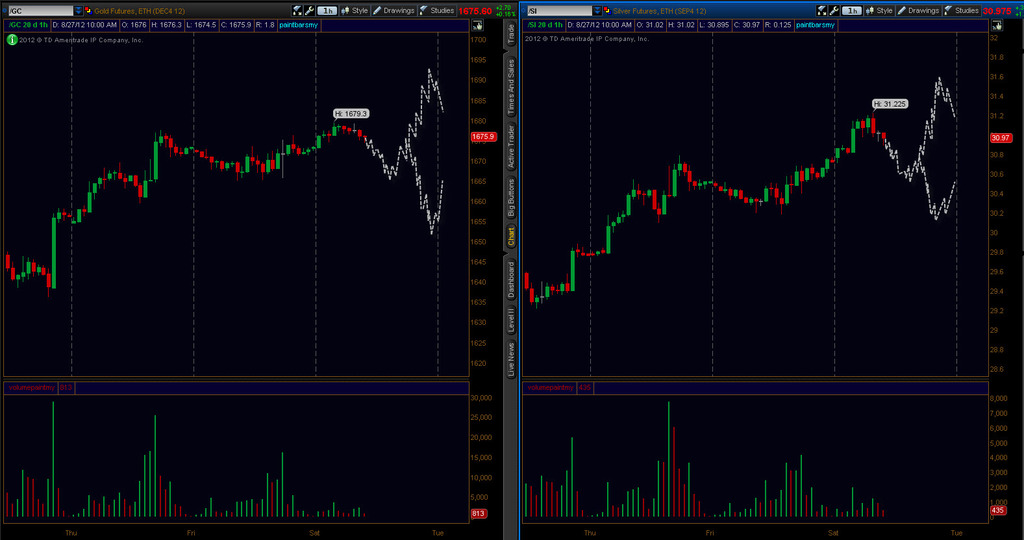Open the Level II side tab
1024x540 pixels.
click(511, 321)
